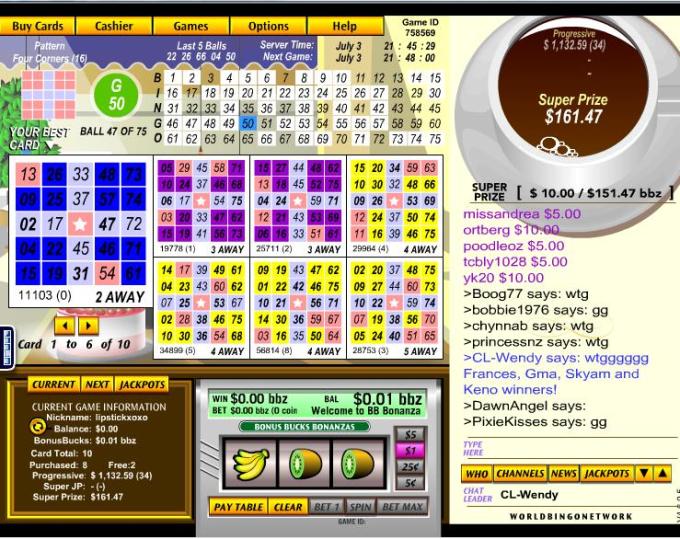Open JACKPOTS in chat panel
680x539 pixels.
(607, 474)
